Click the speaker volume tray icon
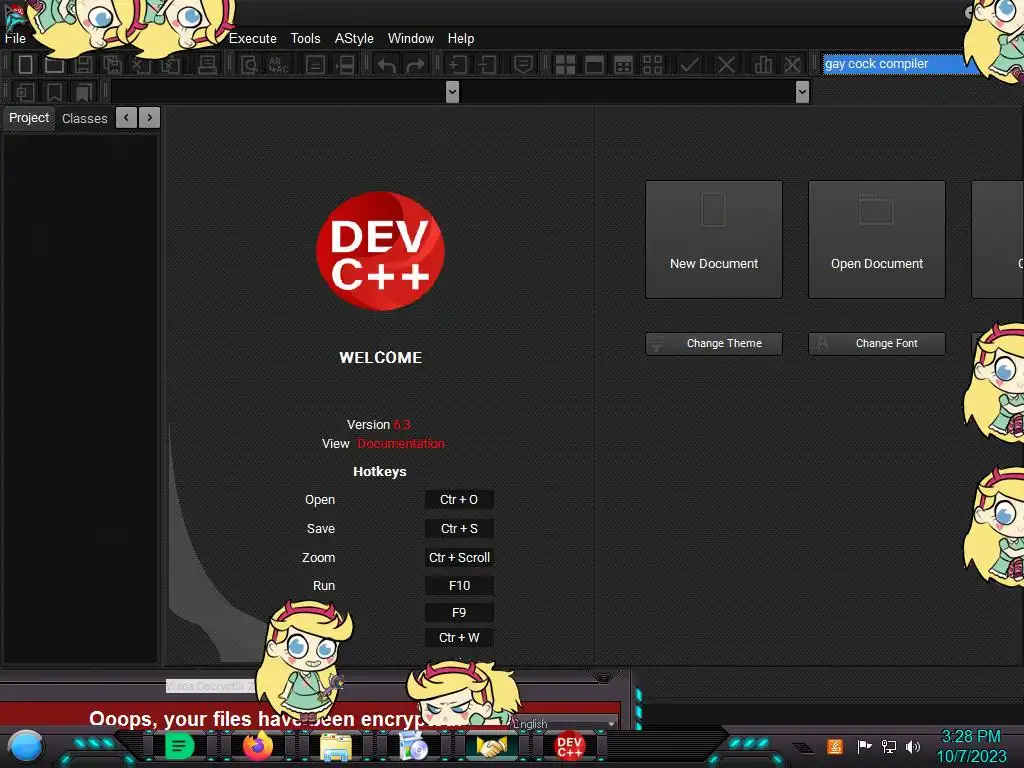Viewport: 1024px width, 768px height. click(913, 746)
